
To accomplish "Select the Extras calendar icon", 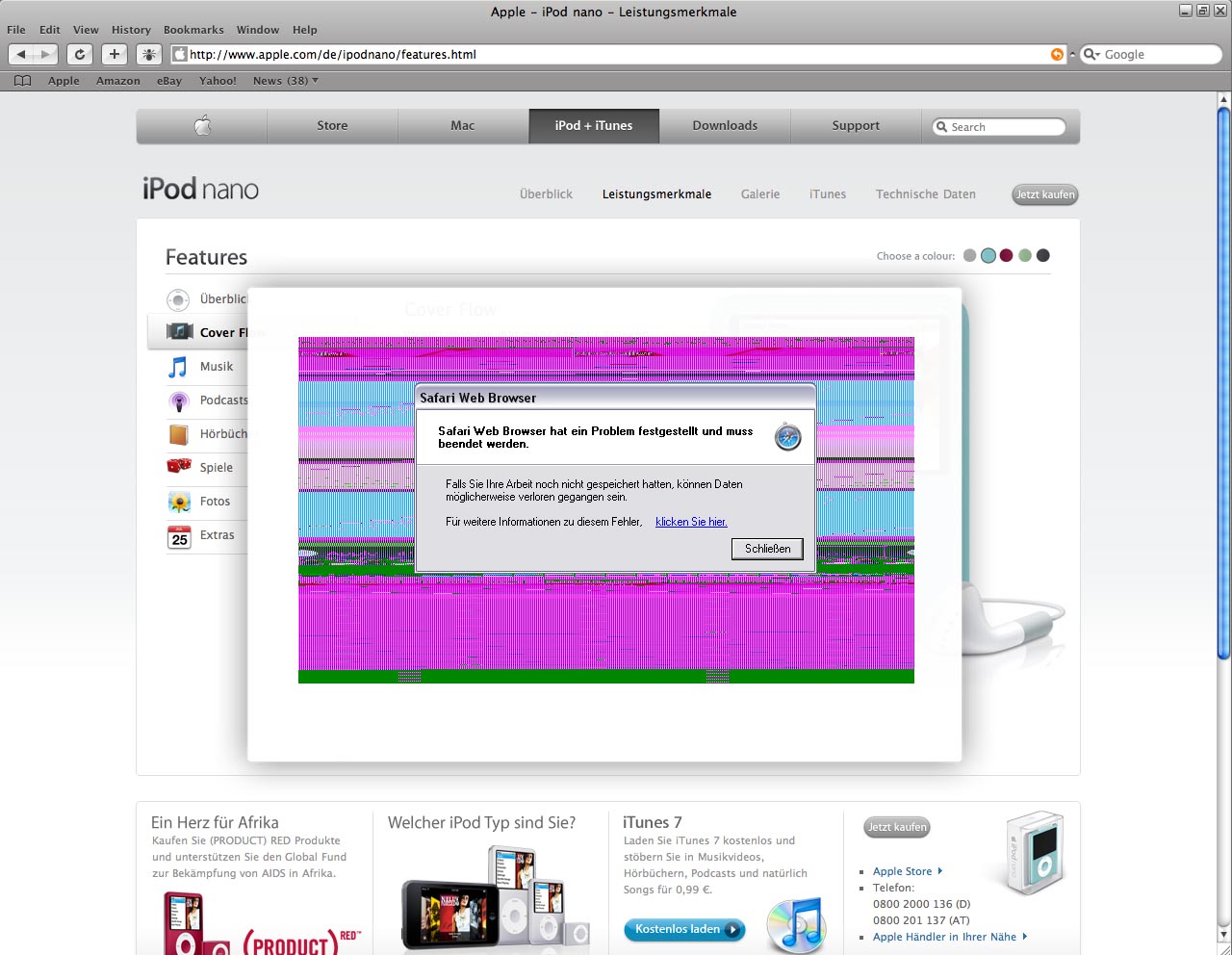I will 179,536.
